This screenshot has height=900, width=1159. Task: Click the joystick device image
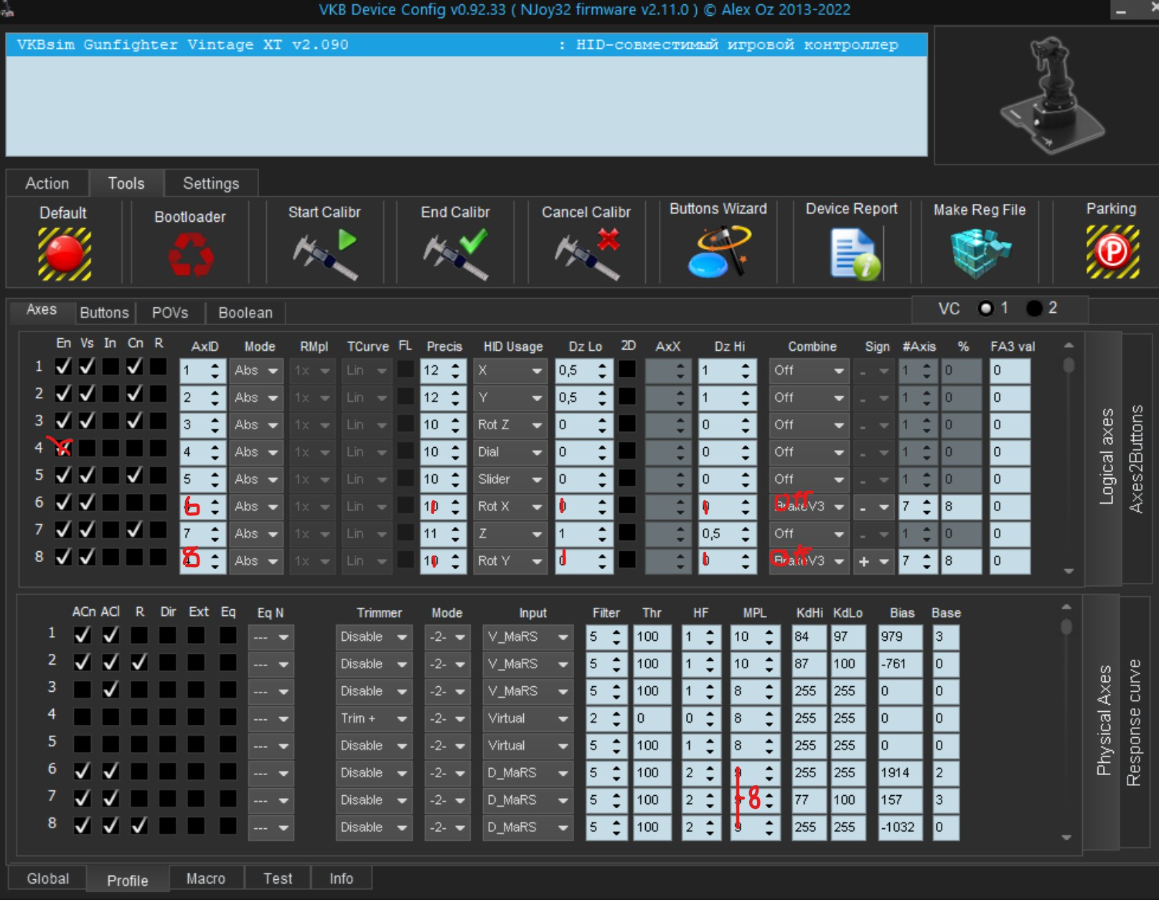coord(1051,95)
